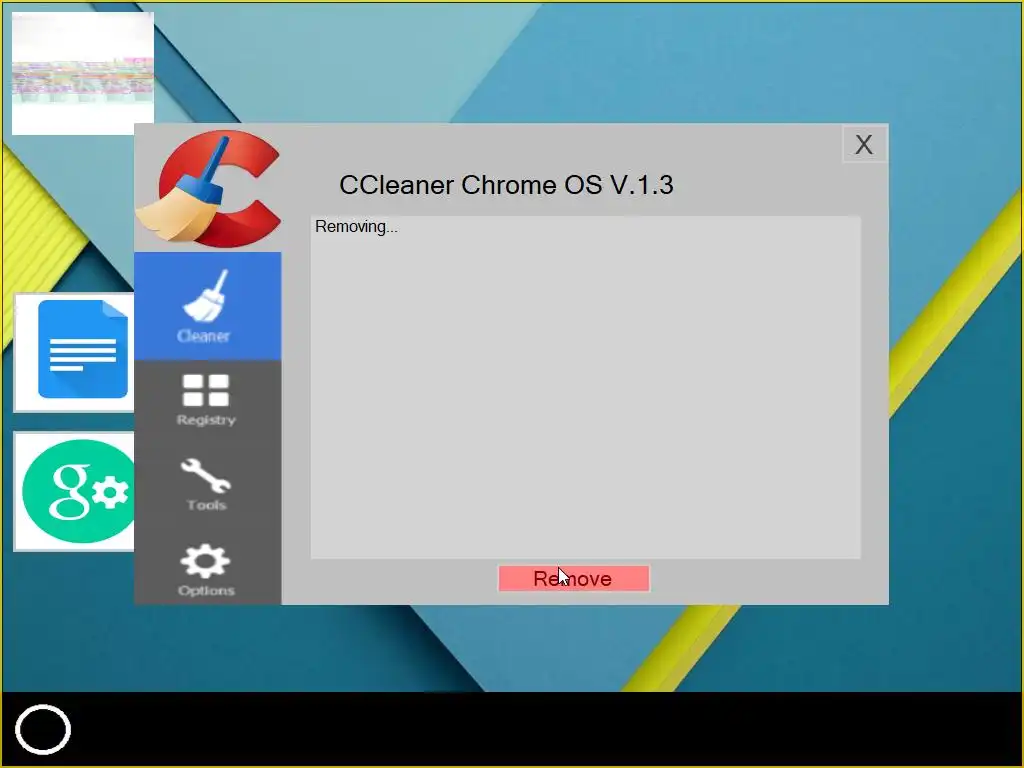Open the green Google Settings icon

[x=74, y=491]
